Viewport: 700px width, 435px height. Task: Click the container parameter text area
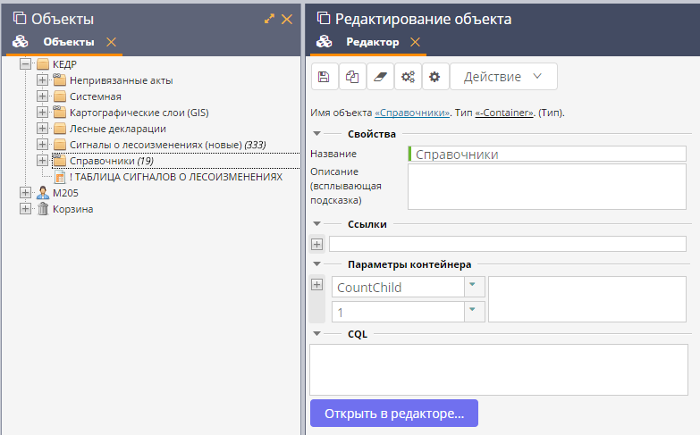(588, 299)
